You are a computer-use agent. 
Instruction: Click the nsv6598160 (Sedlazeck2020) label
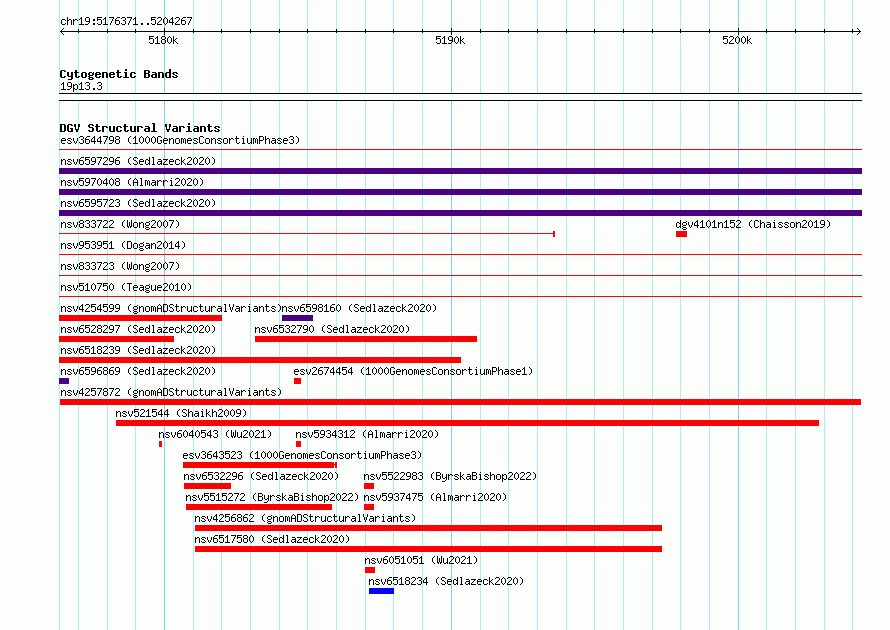coord(359,308)
